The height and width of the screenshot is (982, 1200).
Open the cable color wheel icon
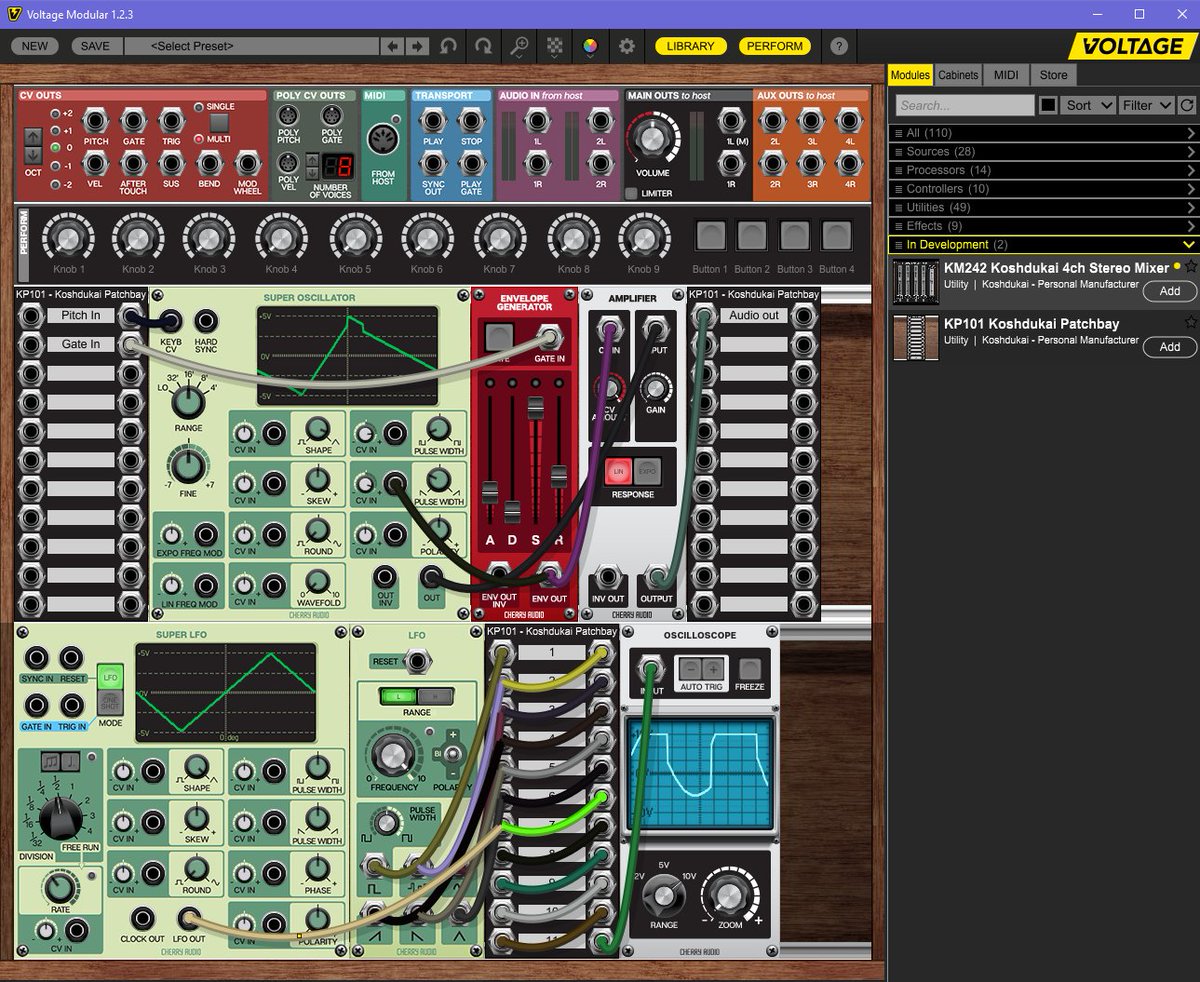(591, 46)
